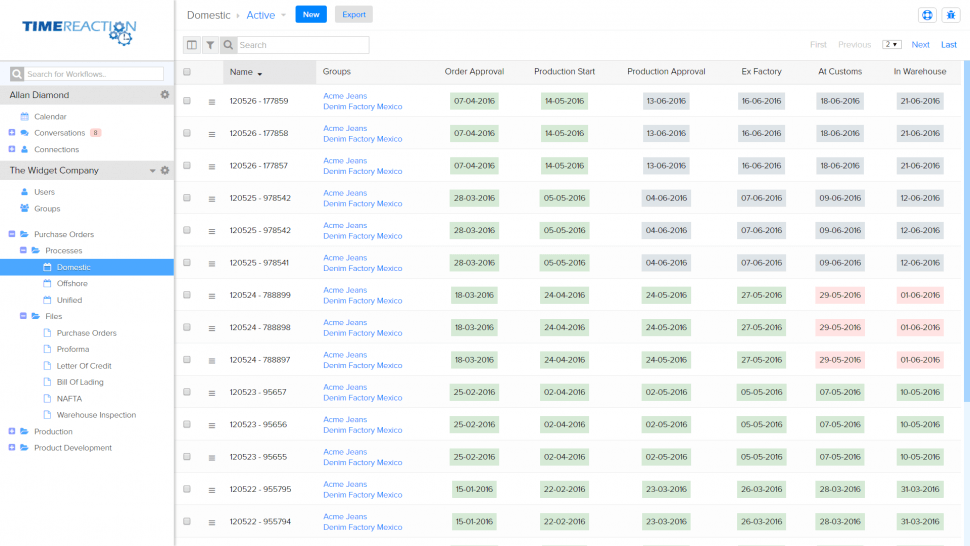Image resolution: width=970 pixels, height=546 pixels.
Task: Click the bug report icon
Action: click(951, 15)
